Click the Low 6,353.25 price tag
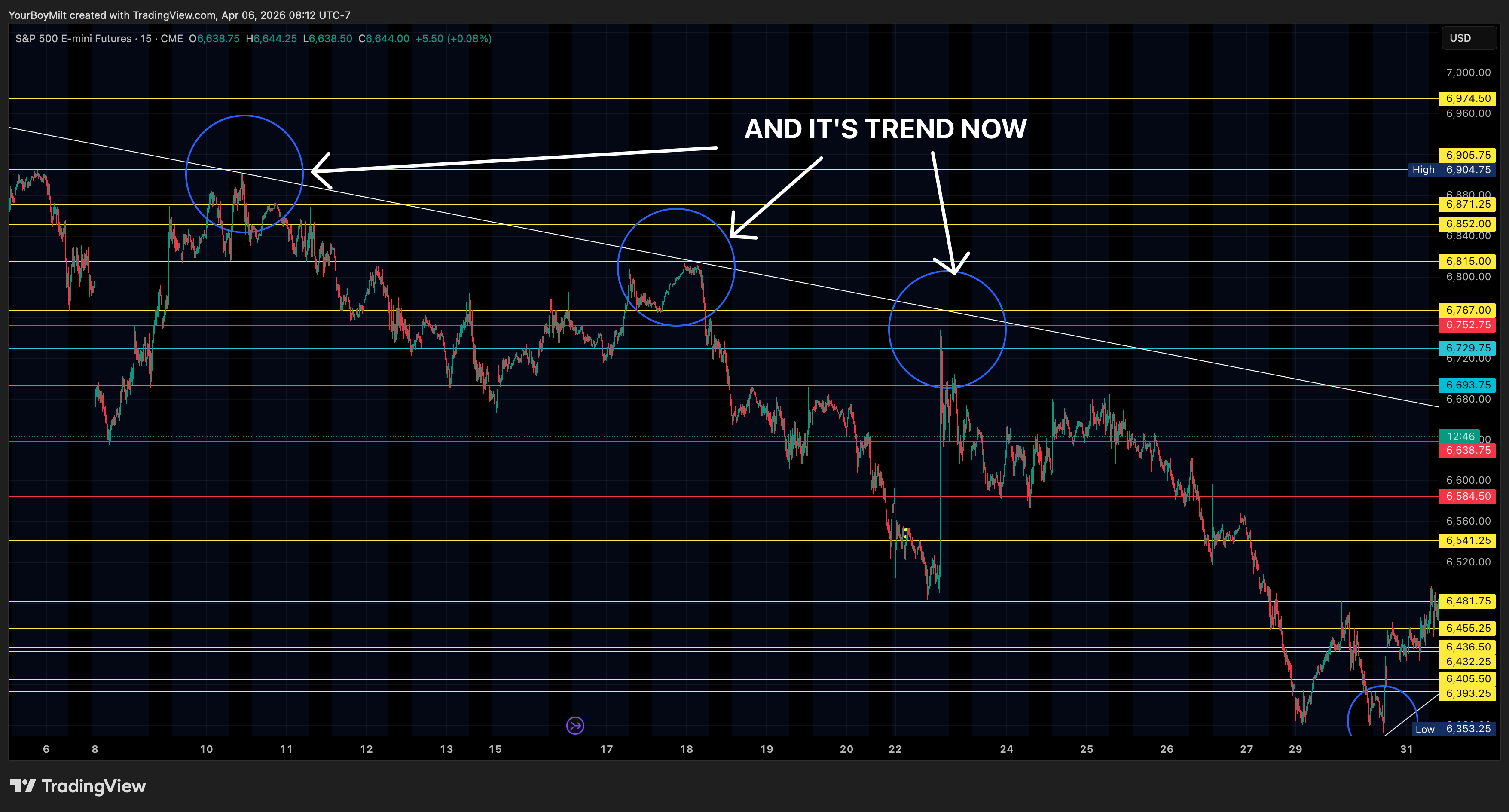This screenshot has height=812, width=1509. (1453, 729)
